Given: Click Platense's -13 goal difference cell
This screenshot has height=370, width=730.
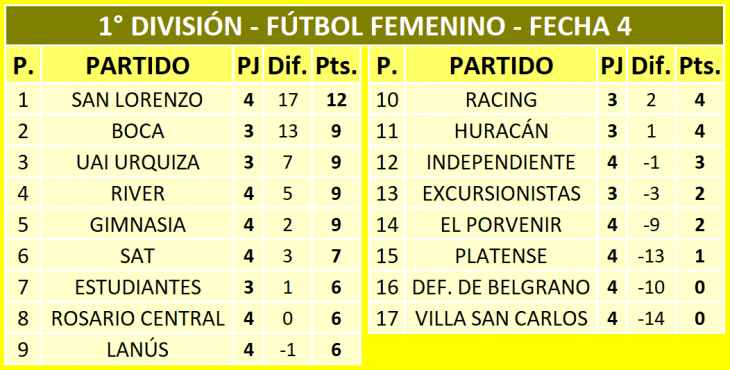Looking at the screenshot, I should point(651,256).
